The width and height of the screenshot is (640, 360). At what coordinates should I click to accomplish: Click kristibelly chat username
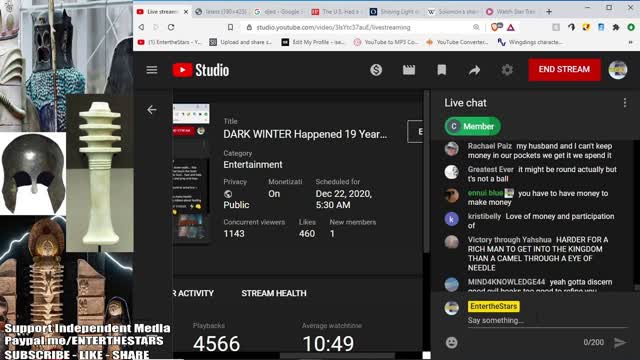[484, 216]
